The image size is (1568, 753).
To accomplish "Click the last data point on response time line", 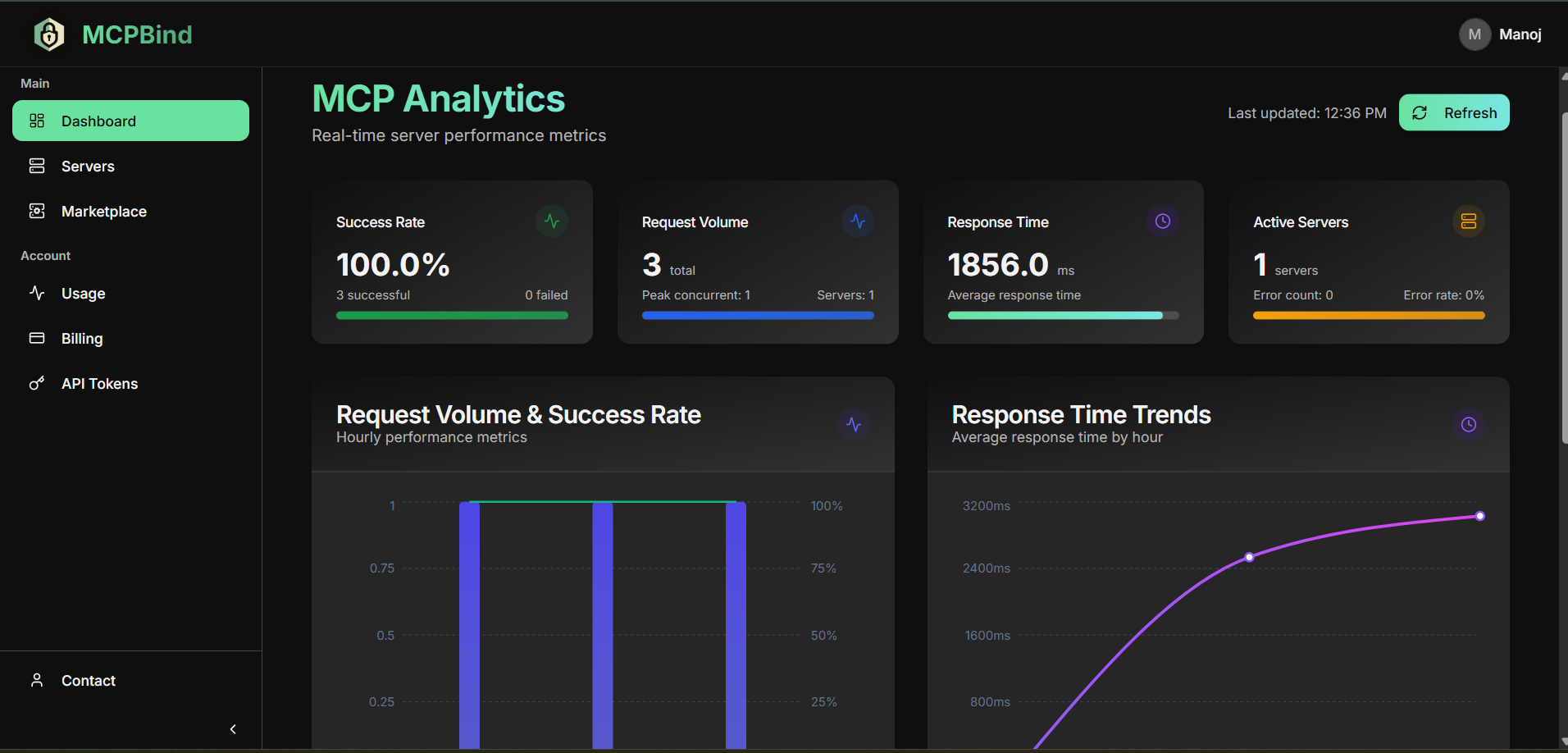I will [x=1479, y=516].
